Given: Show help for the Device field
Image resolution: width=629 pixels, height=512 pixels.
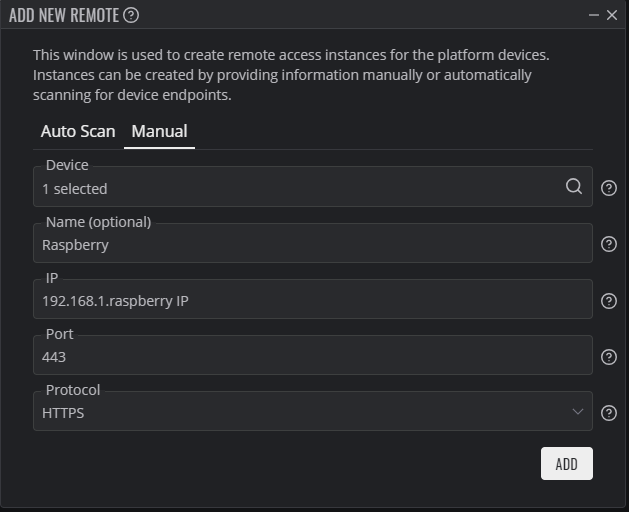Looking at the screenshot, I should (x=609, y=188).
